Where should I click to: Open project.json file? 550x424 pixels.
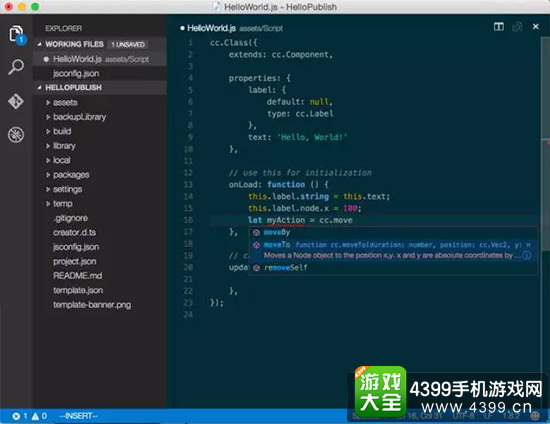tap(74, 261)
